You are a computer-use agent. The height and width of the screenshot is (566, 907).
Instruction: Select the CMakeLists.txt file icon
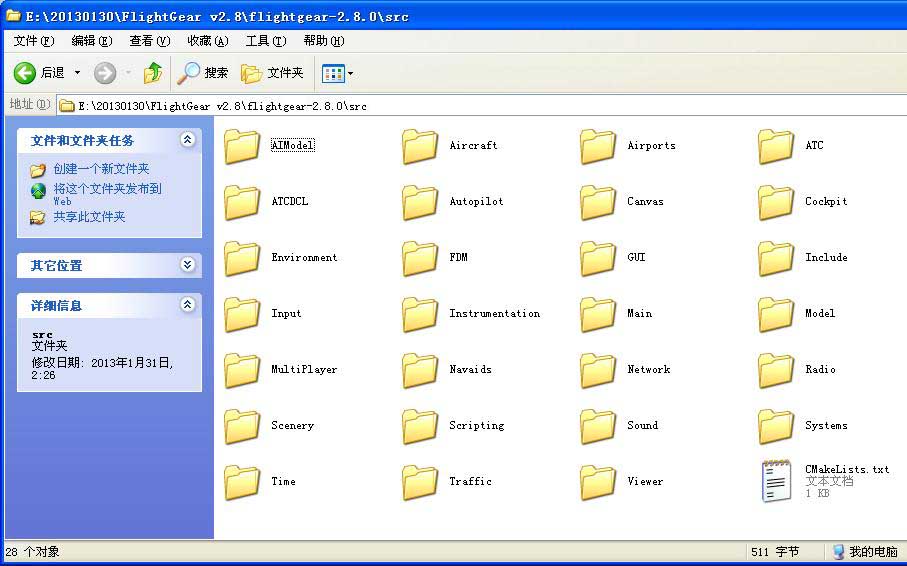tap(776, 480)
